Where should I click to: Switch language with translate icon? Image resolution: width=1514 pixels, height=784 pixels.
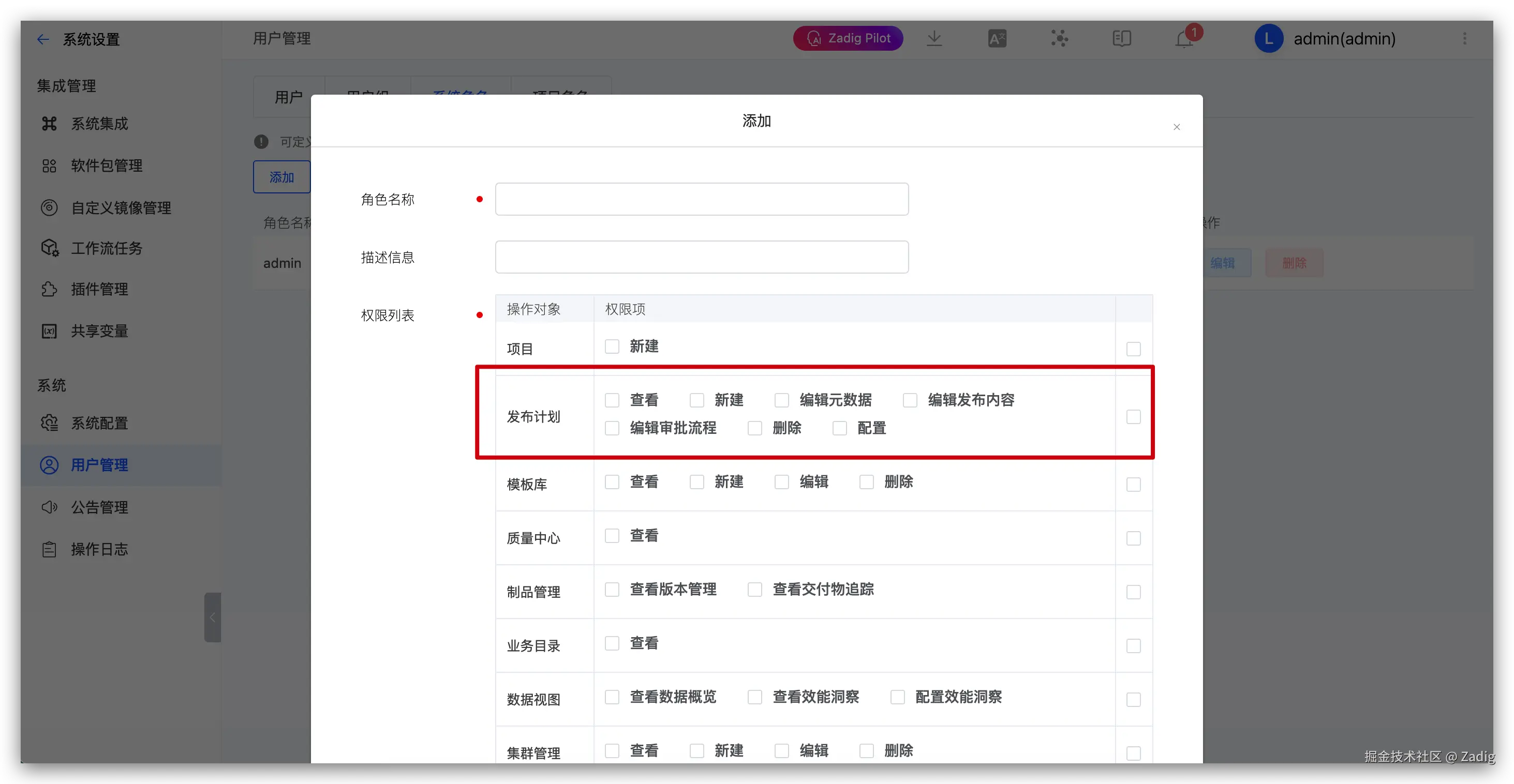[x=997, y=39]
